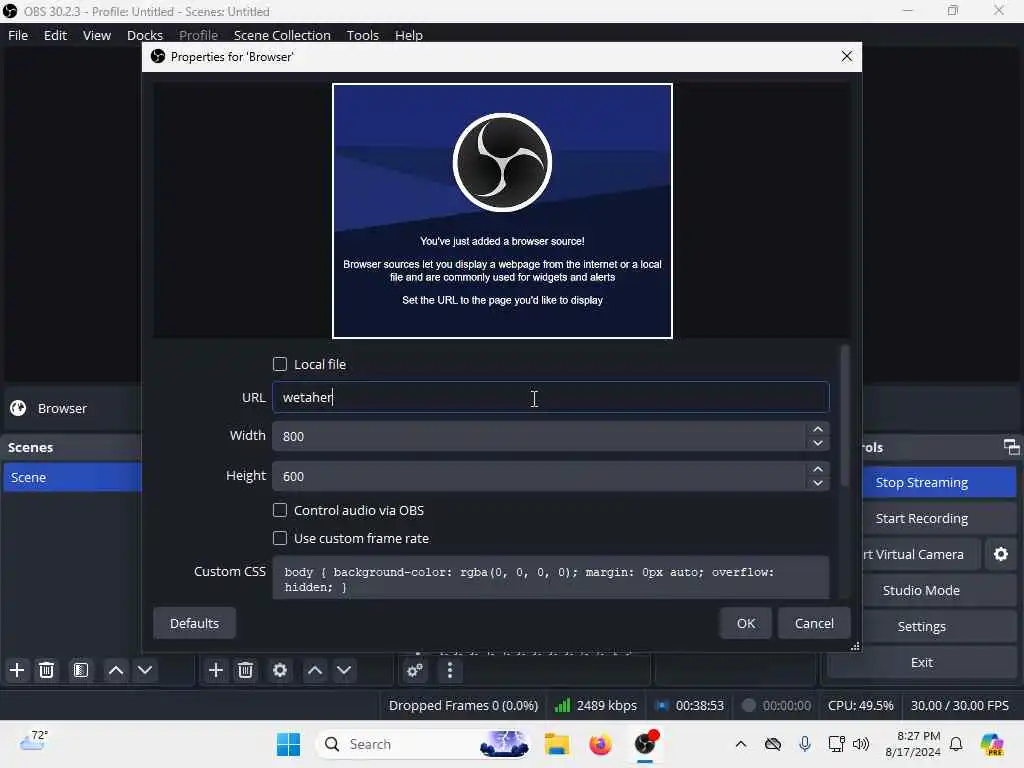Click the Custom CSS text area
The image size is (1024, 768).
551,578
